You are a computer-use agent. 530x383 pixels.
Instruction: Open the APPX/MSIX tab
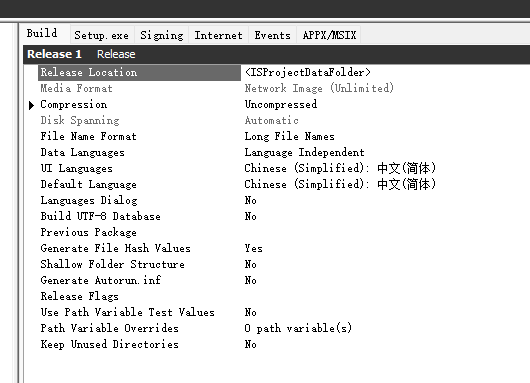click(329, 35)
